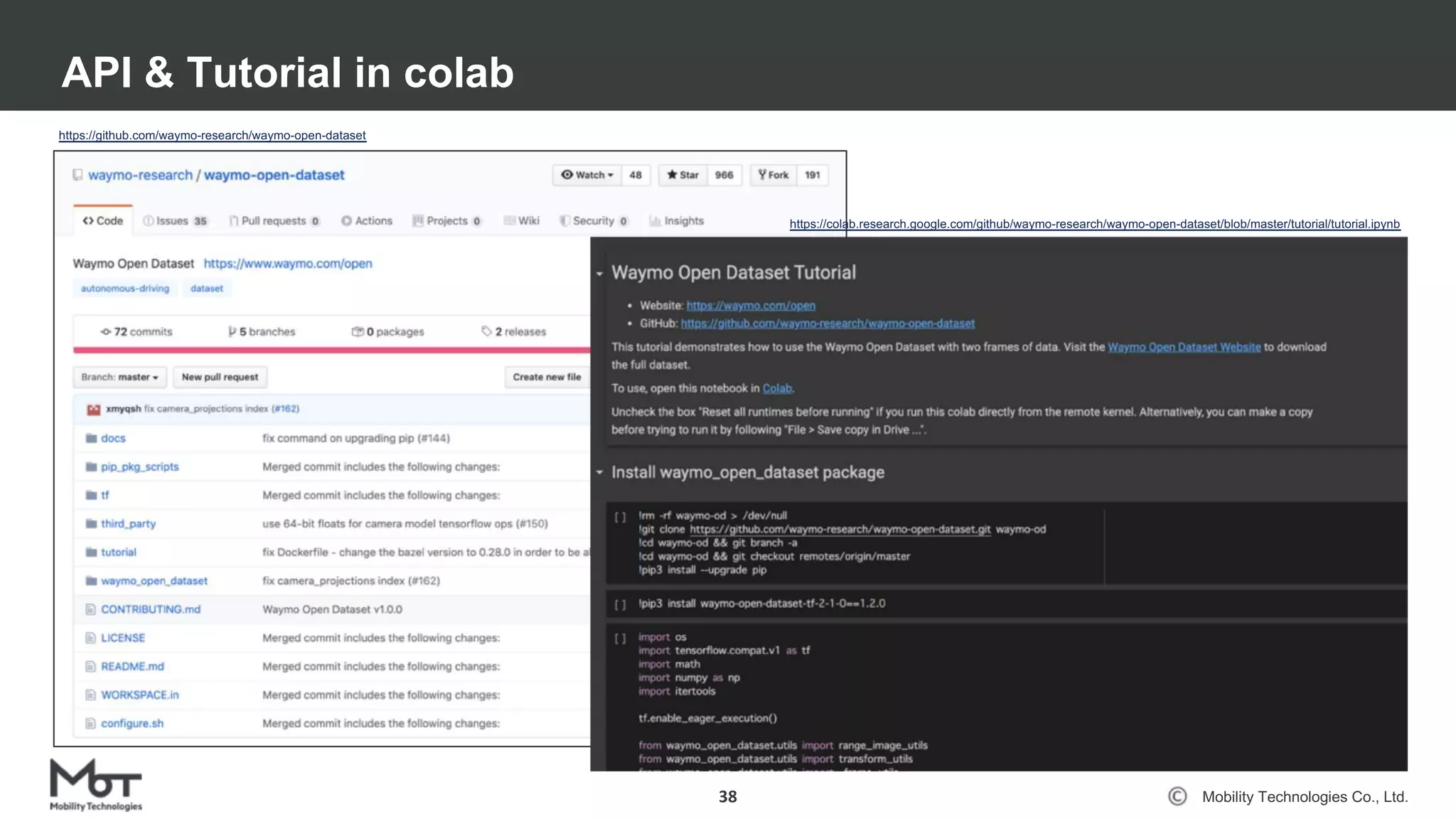
Task: View the 72 commits history
Action: [x=136, y=332]
